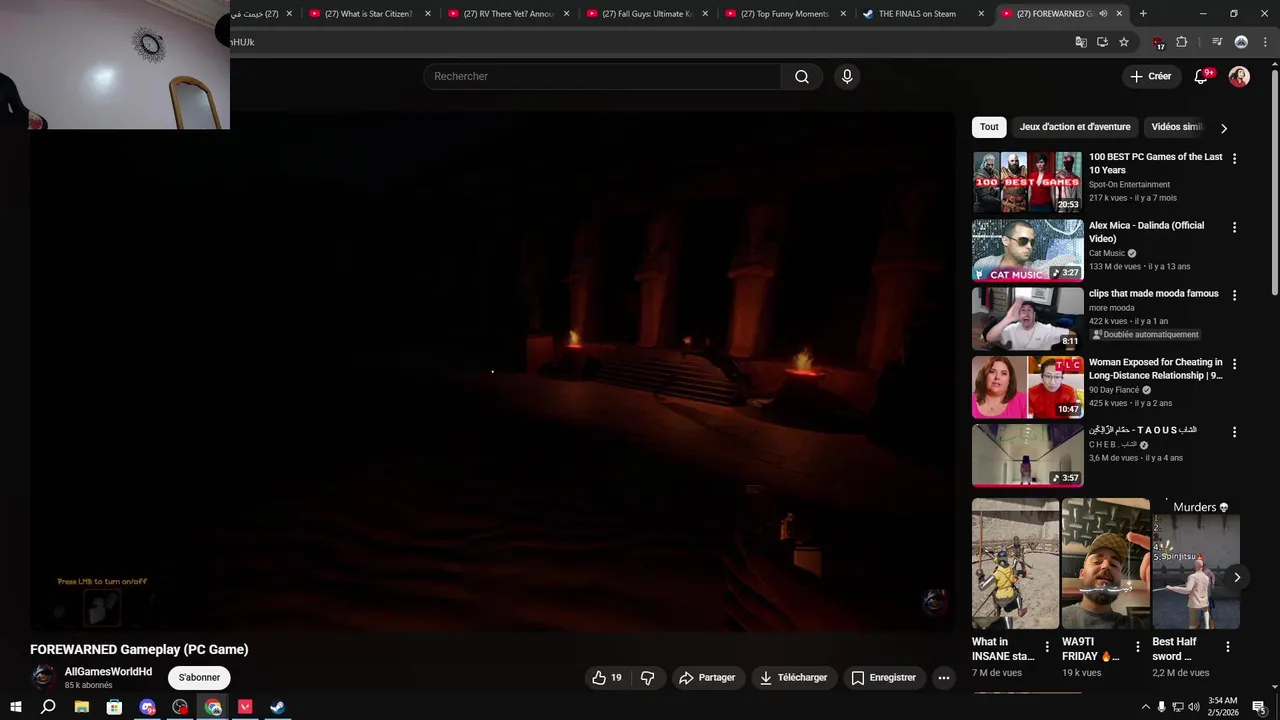Click the Enregistrer save button
This screenshot has height=720, width=1280.
tap(883, 678)
